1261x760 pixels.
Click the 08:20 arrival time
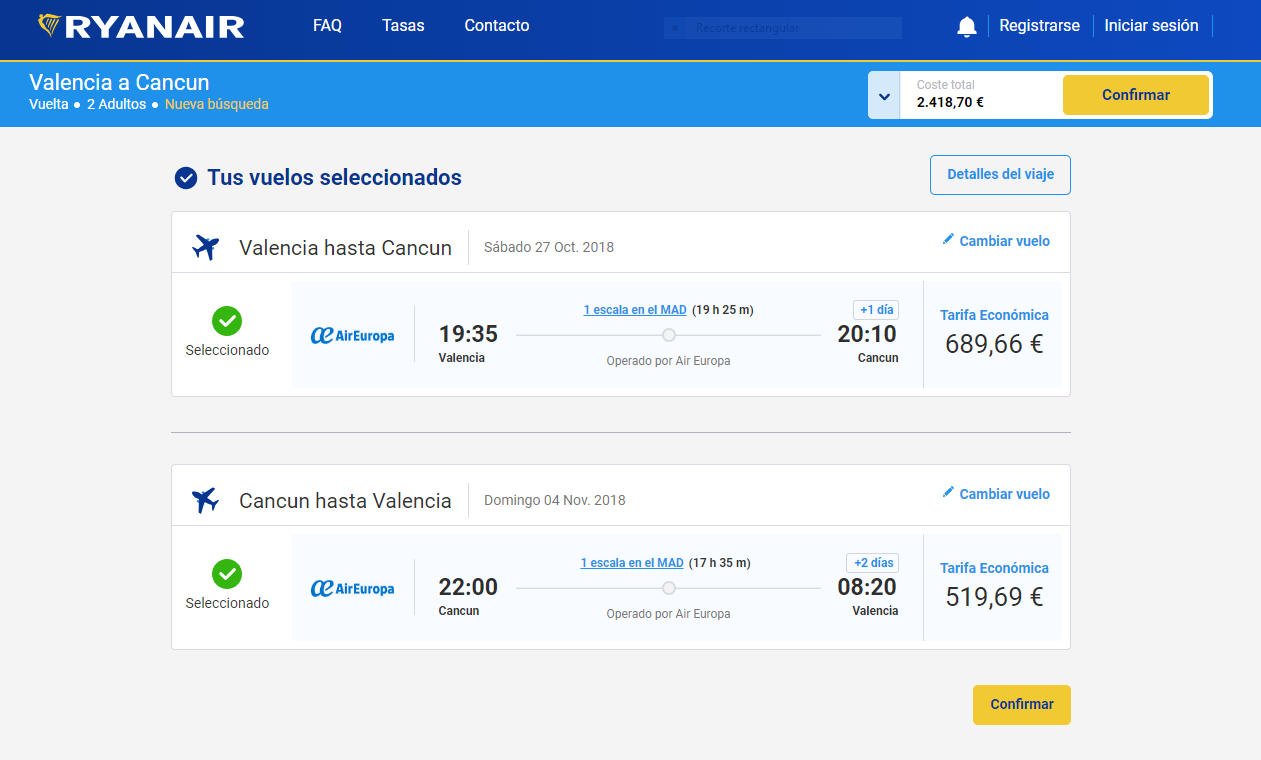pos(867,587)
